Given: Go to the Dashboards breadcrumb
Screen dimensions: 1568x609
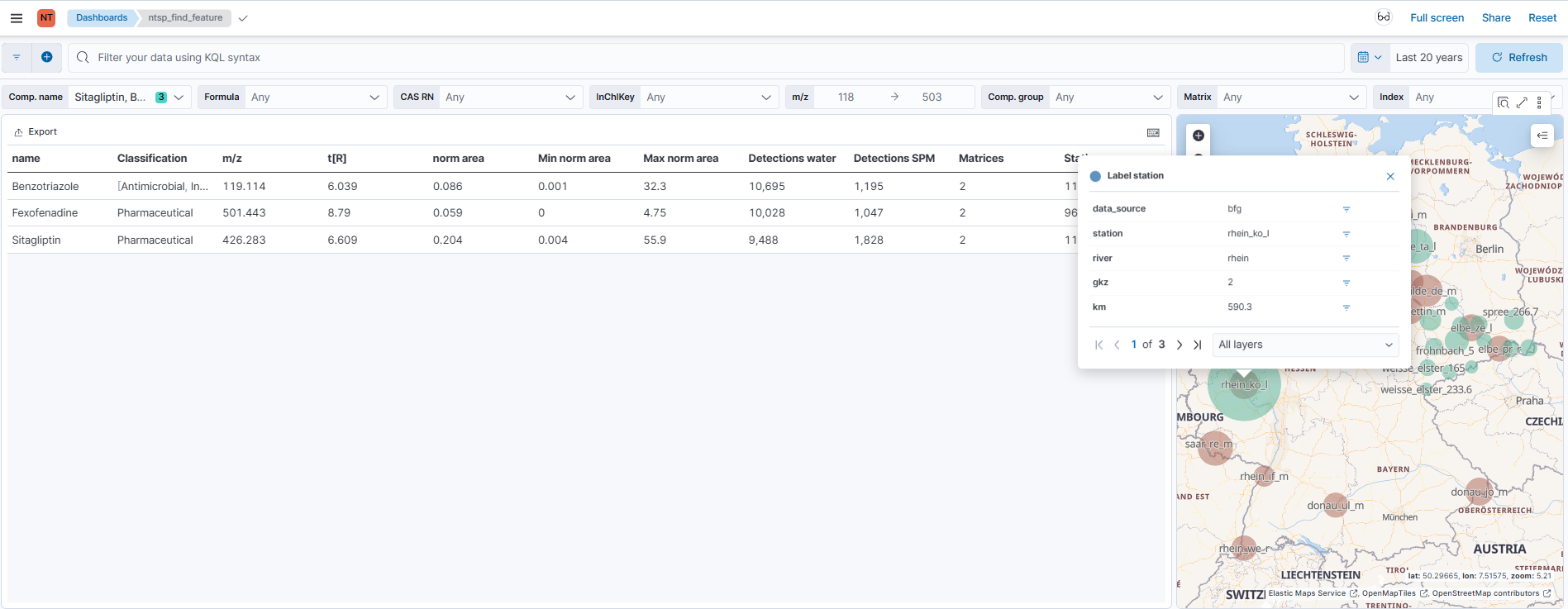Looking at the screenshot, I should tap(102, 17).
